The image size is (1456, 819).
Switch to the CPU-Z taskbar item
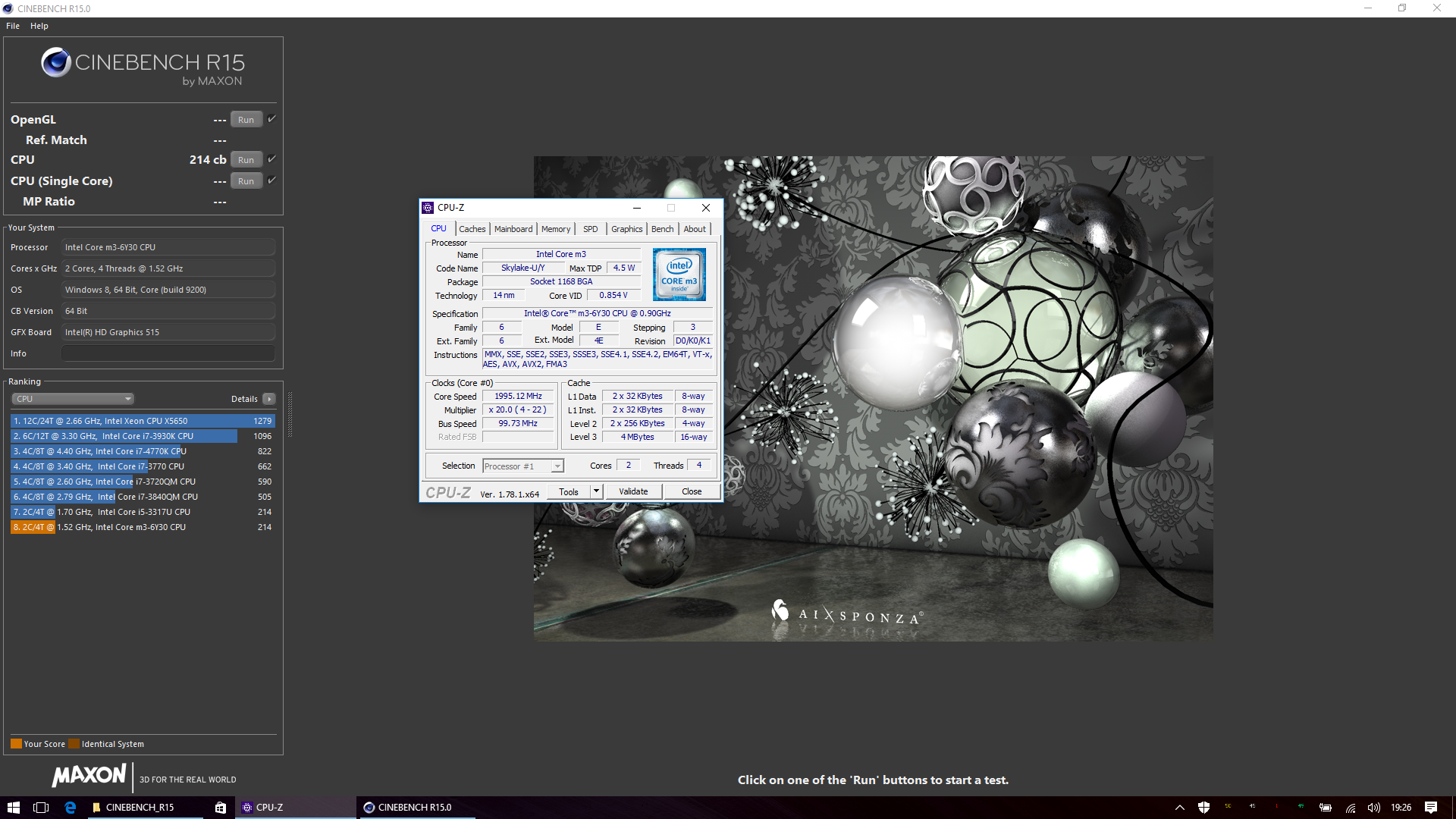point(296,808)
